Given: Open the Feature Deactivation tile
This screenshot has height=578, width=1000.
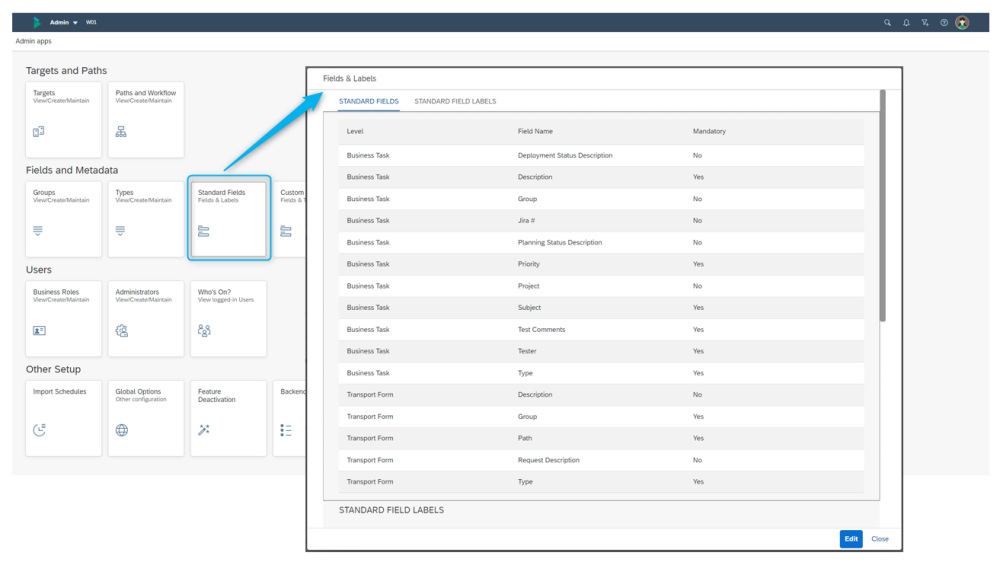Looking at the screenshot, I should [229, 419].
